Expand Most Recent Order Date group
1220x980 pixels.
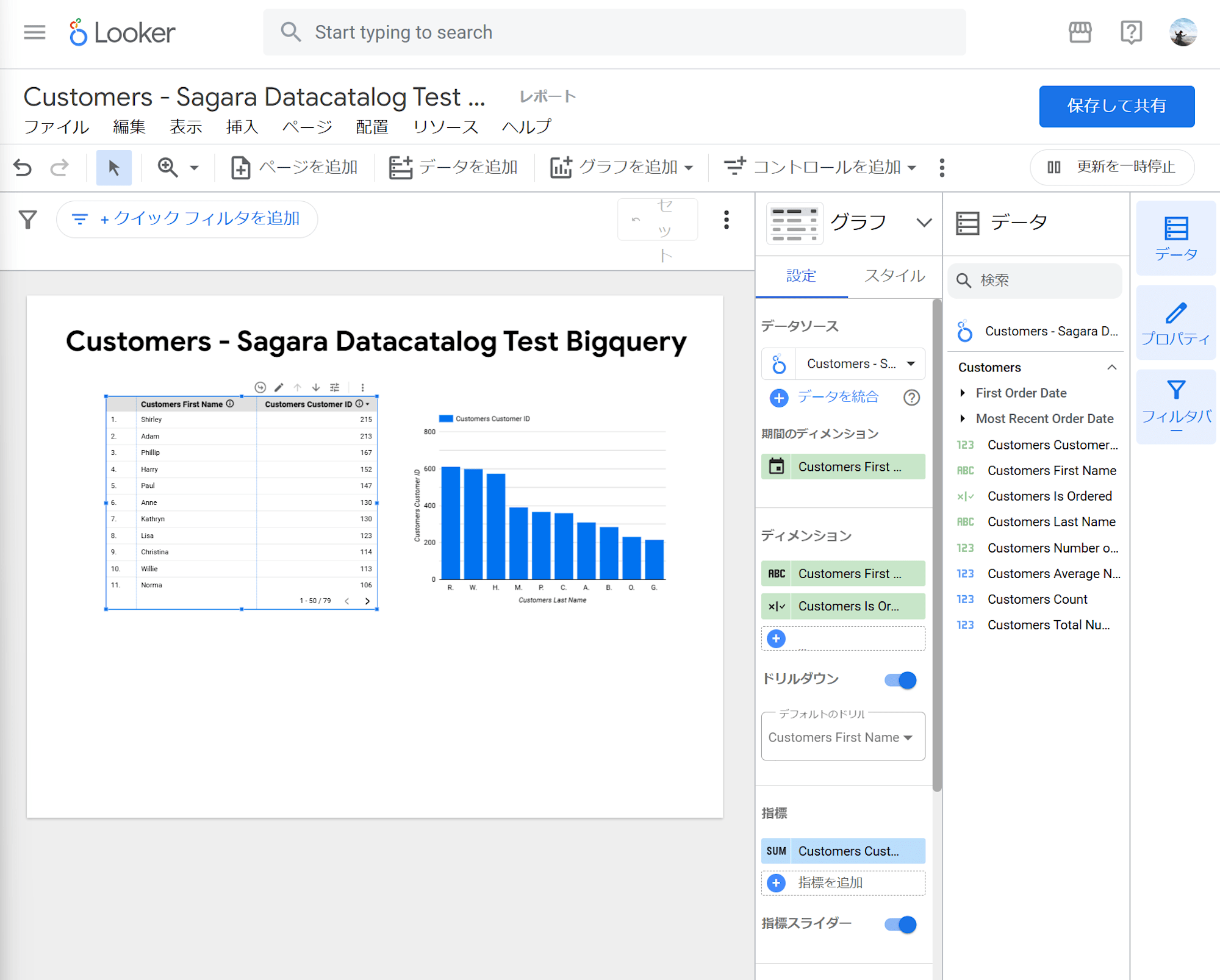click(x=963, y=419)
